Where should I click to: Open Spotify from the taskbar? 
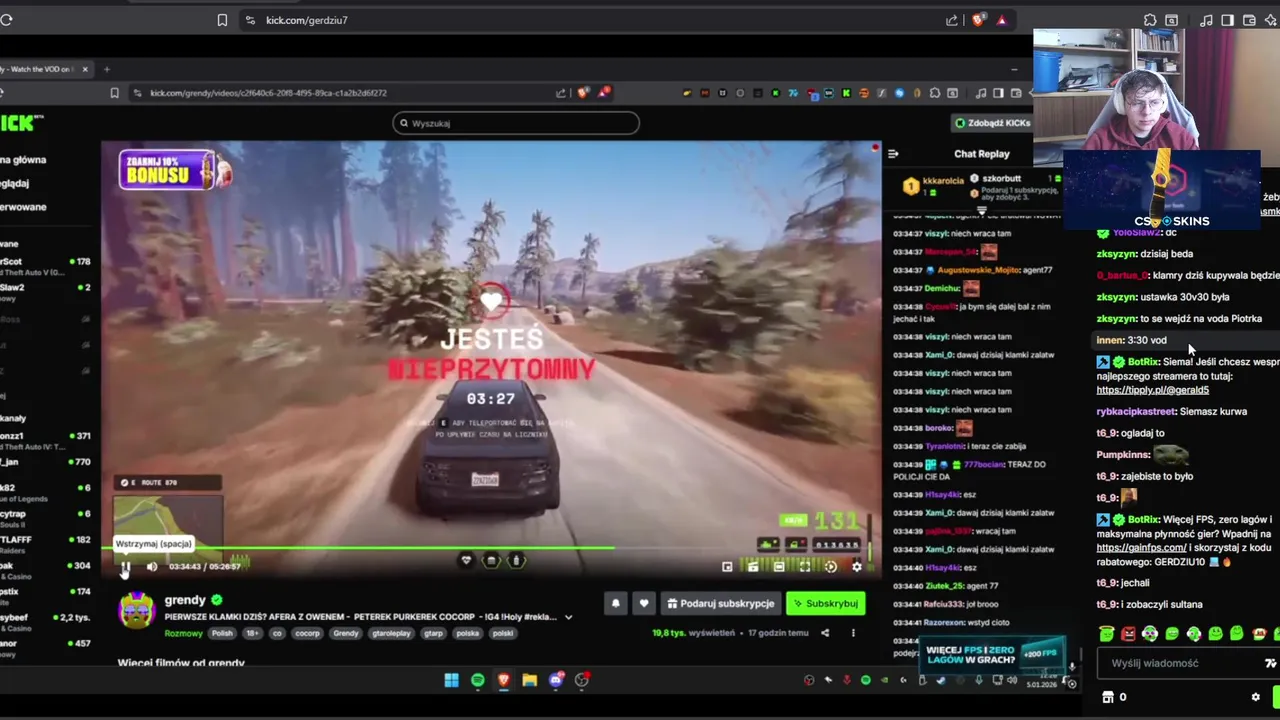point(477,680)
